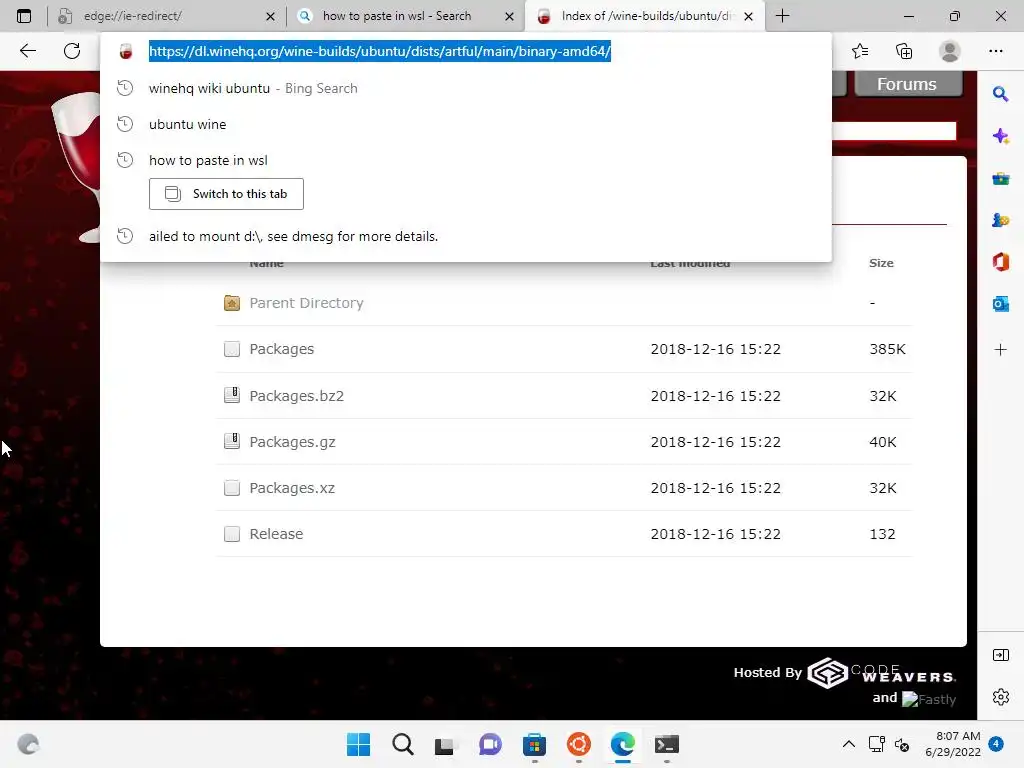Hide the sidebar with panel icon

pyautogui.click(x=1000, y=655)
